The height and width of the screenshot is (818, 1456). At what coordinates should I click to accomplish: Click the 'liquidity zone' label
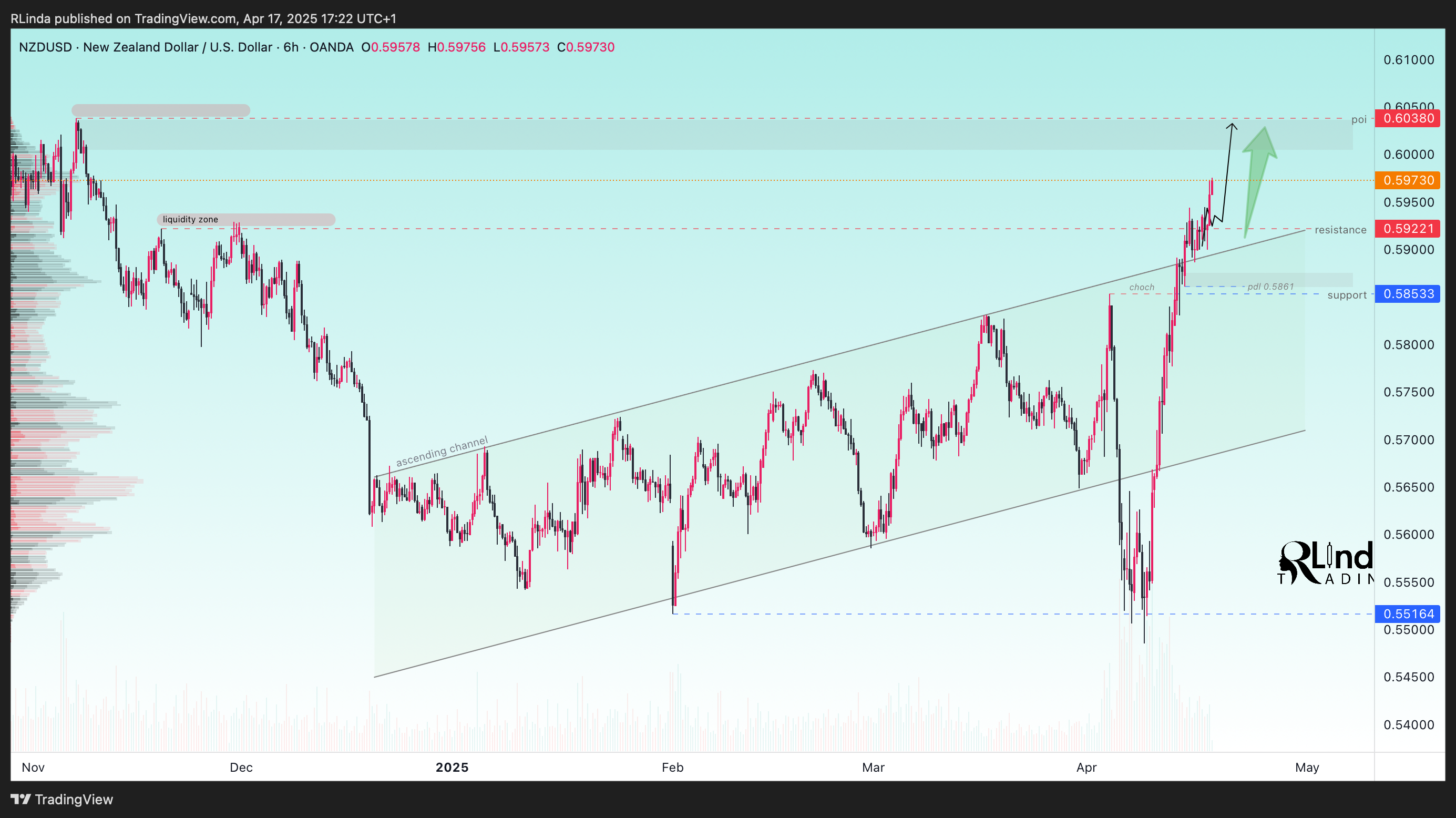[190, 219]
